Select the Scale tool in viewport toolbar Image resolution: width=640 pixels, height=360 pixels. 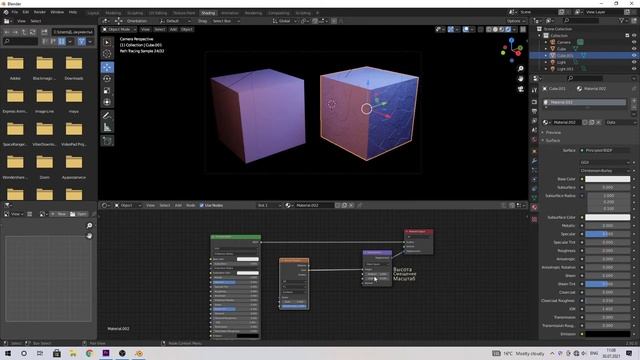coord(107,91)
